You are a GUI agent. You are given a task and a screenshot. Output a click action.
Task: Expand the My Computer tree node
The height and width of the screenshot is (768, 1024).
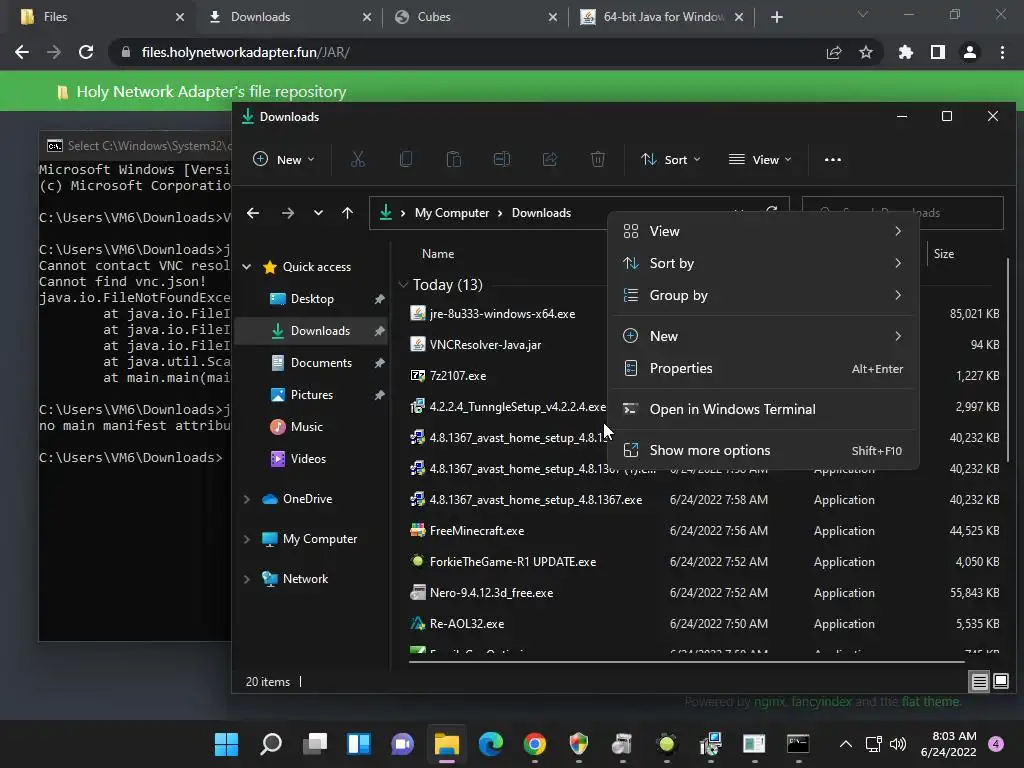point(247,539)
